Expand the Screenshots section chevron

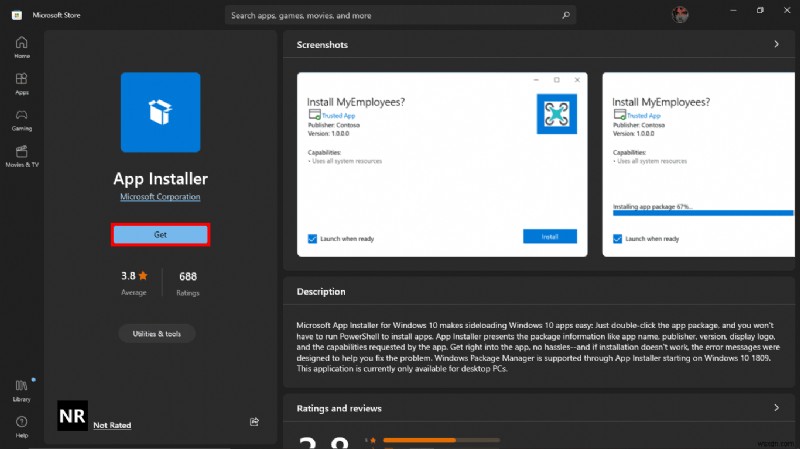click(x=777, y=44)
